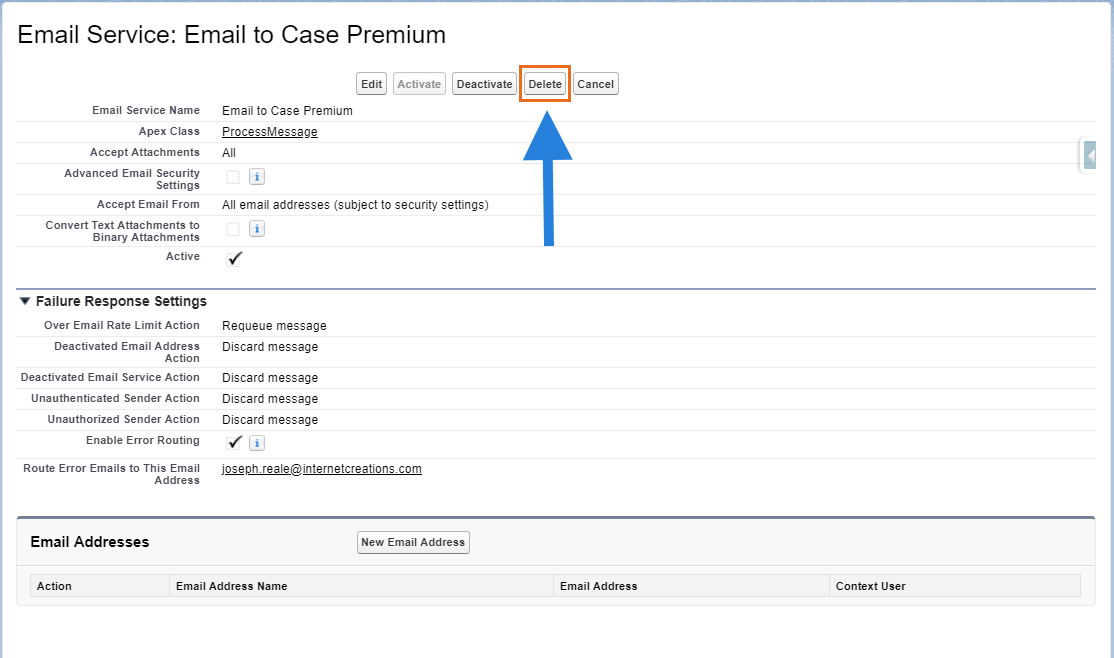Viewport: 1114px width, 658px height.
Task: Click the Email Address column header
Action: point(598,586)
